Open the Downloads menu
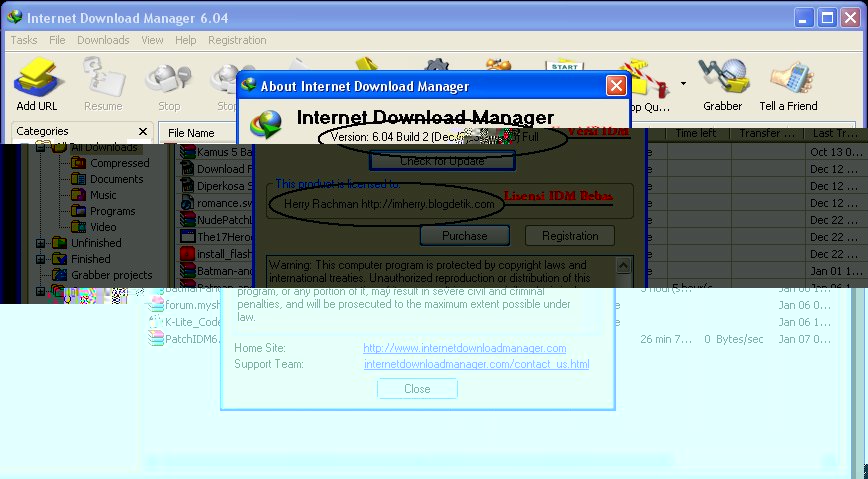The image size is (868, 479). pyautogui.click(x=103, y=40)
